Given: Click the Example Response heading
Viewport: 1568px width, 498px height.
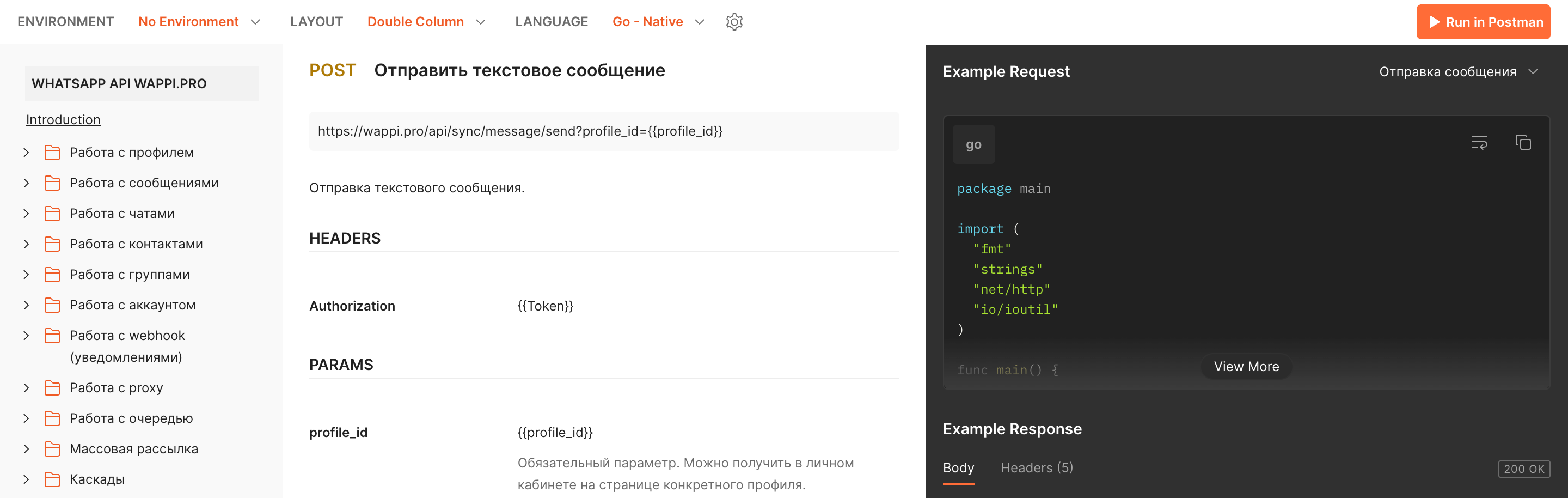Looking at the screenshot, I should [1012, 429].
